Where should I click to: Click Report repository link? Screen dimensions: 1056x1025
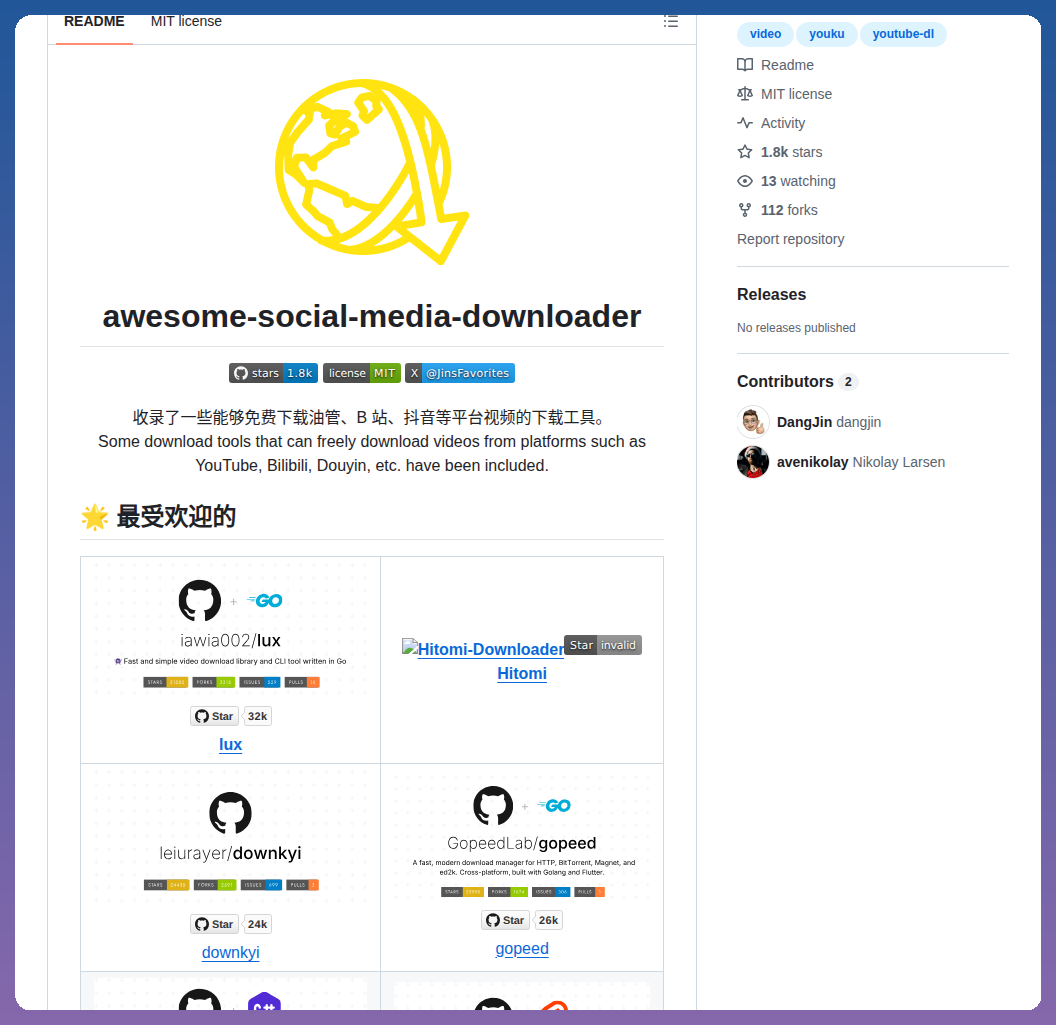(790, 239)
